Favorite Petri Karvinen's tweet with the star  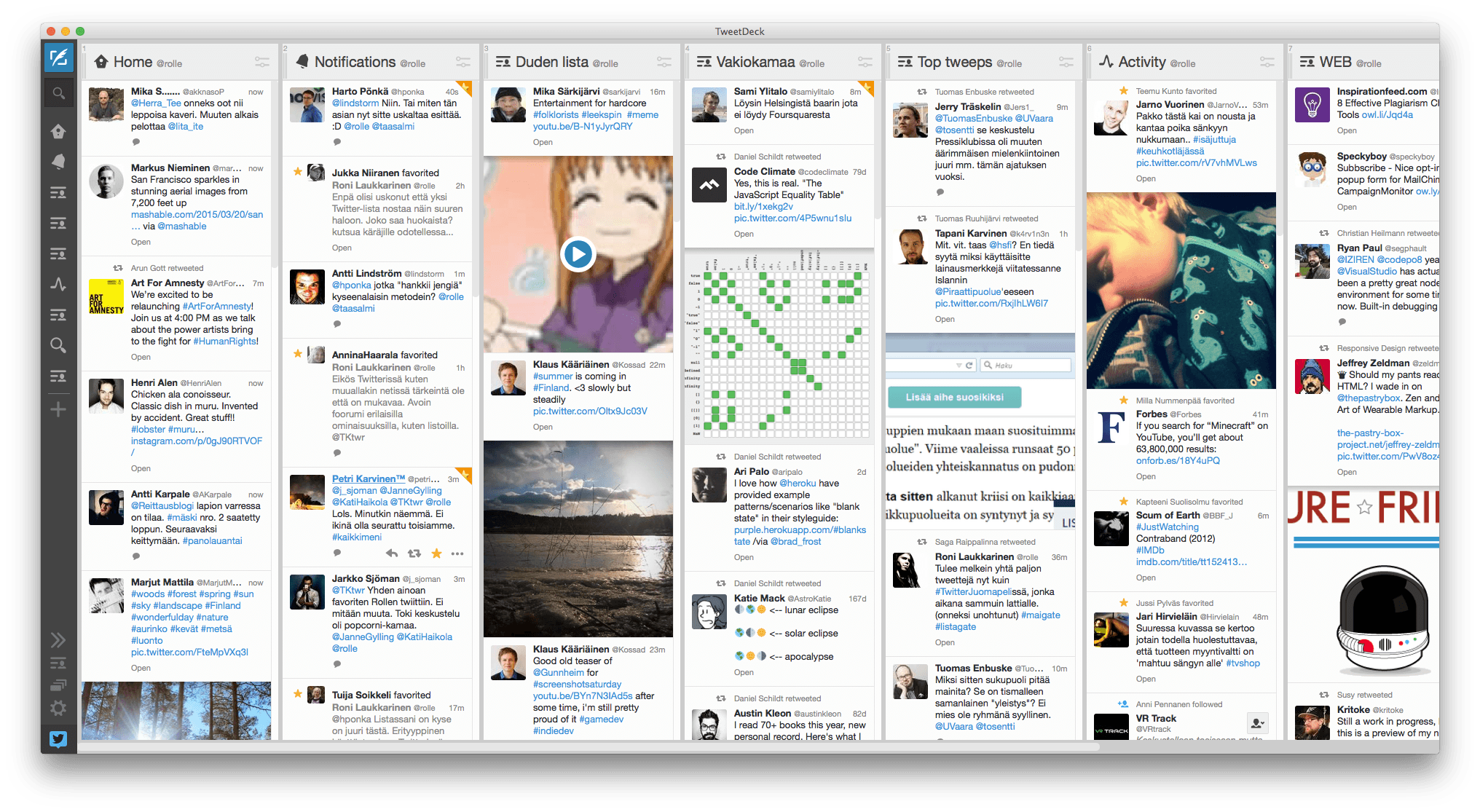pyautogui.click(x=436, y=553)
